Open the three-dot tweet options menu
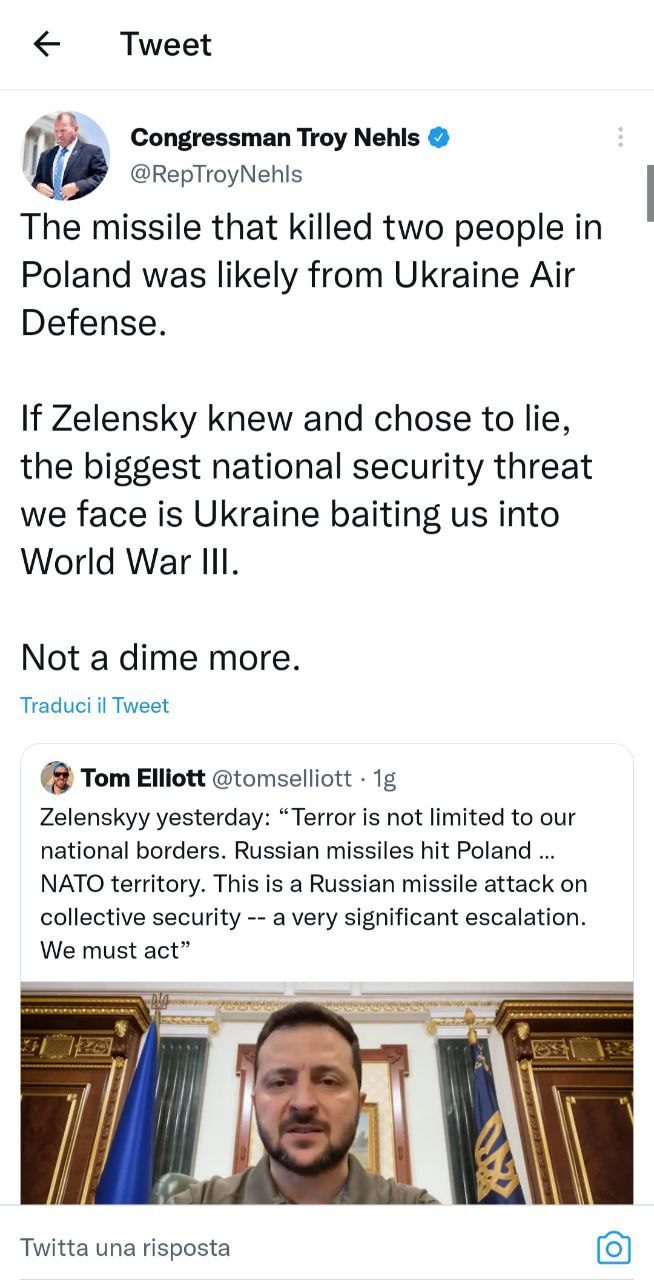 tap(621, 137)
